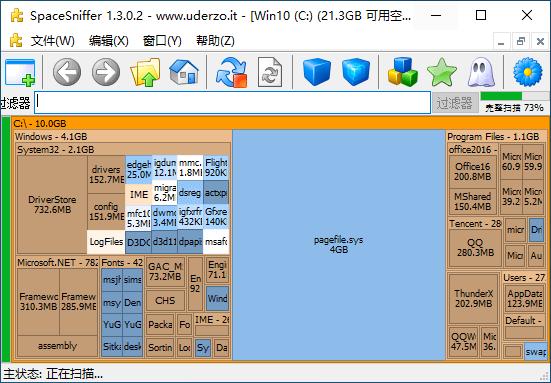The height and width of the screenshot is (383, 551).
Task: Click the filter text input field
Action: click(x=232, y=103)
